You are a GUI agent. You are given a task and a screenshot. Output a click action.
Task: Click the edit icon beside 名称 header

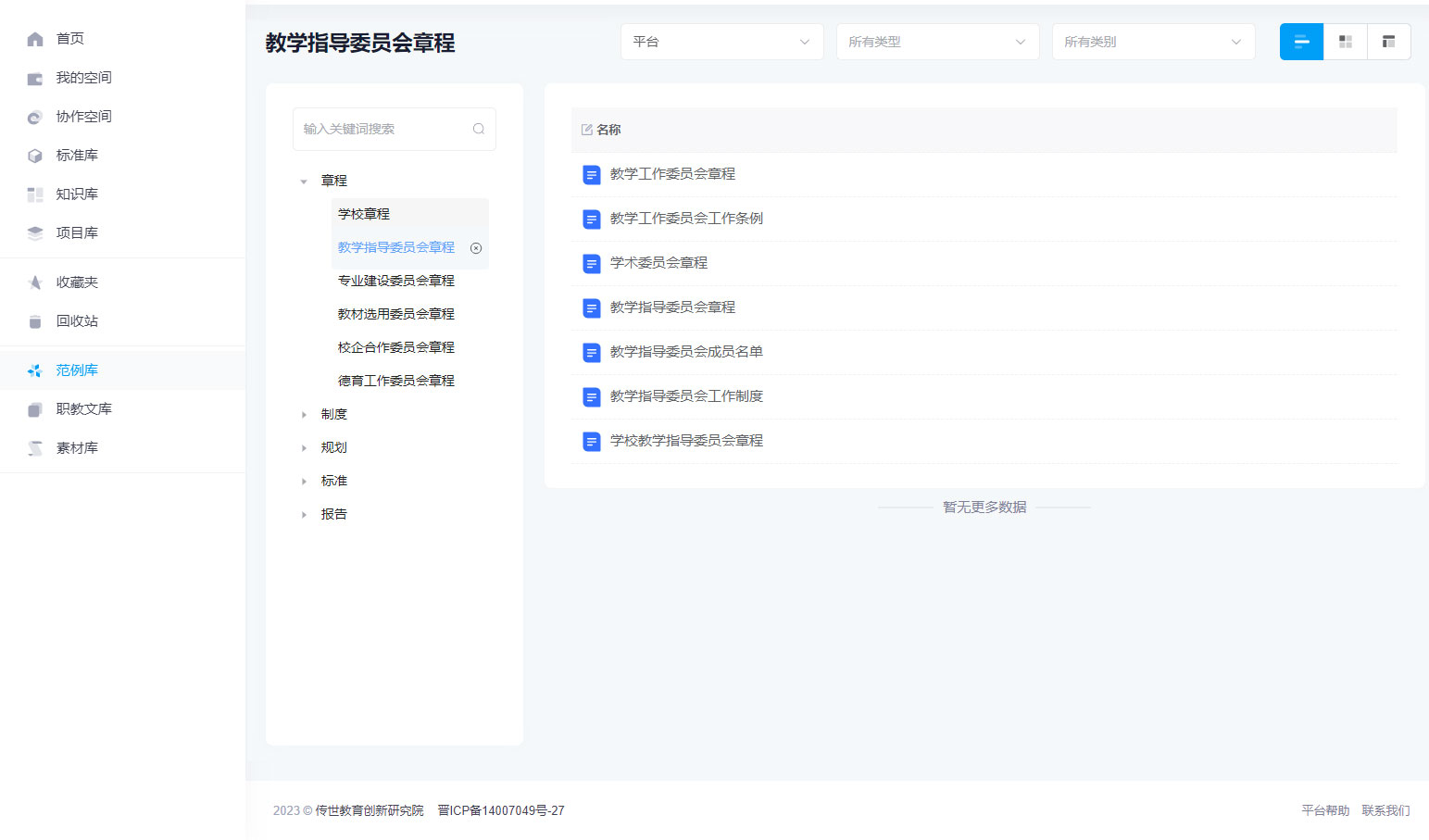click(586, 130)
